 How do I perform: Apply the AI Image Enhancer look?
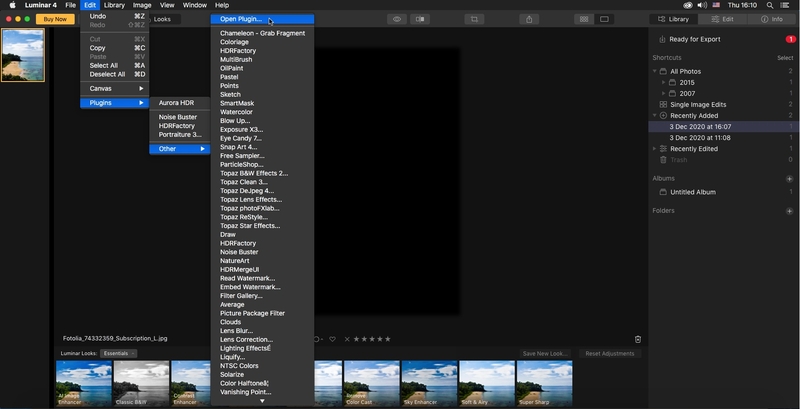point(84,384)
